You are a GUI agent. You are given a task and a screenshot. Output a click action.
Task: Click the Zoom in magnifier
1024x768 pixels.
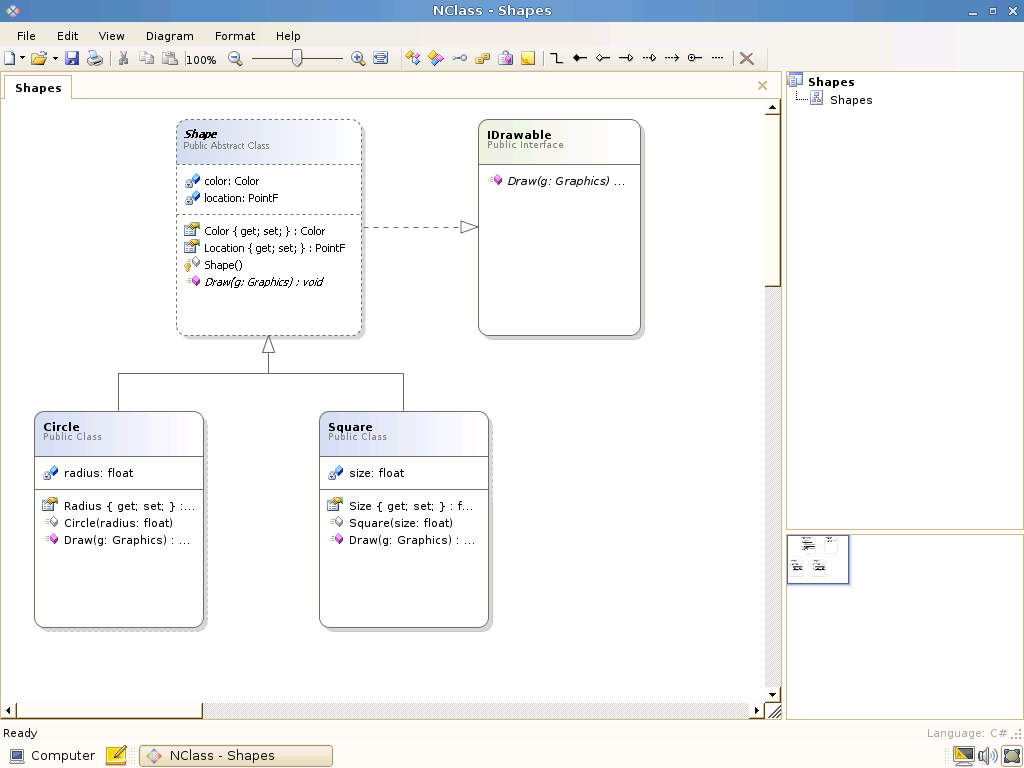358,58
